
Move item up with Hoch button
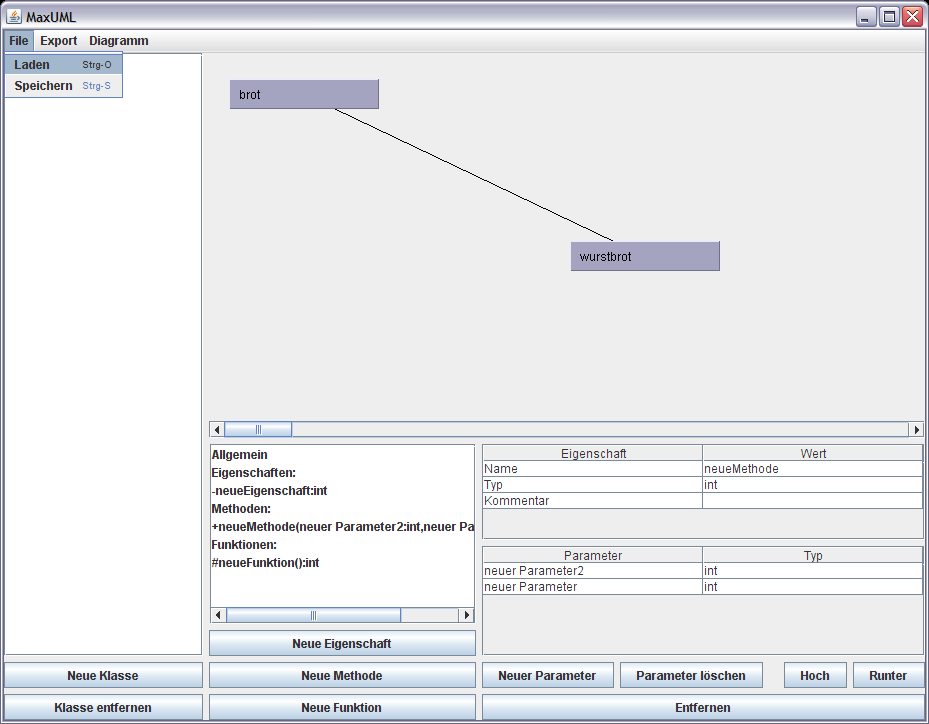click(x=814, y=676)
